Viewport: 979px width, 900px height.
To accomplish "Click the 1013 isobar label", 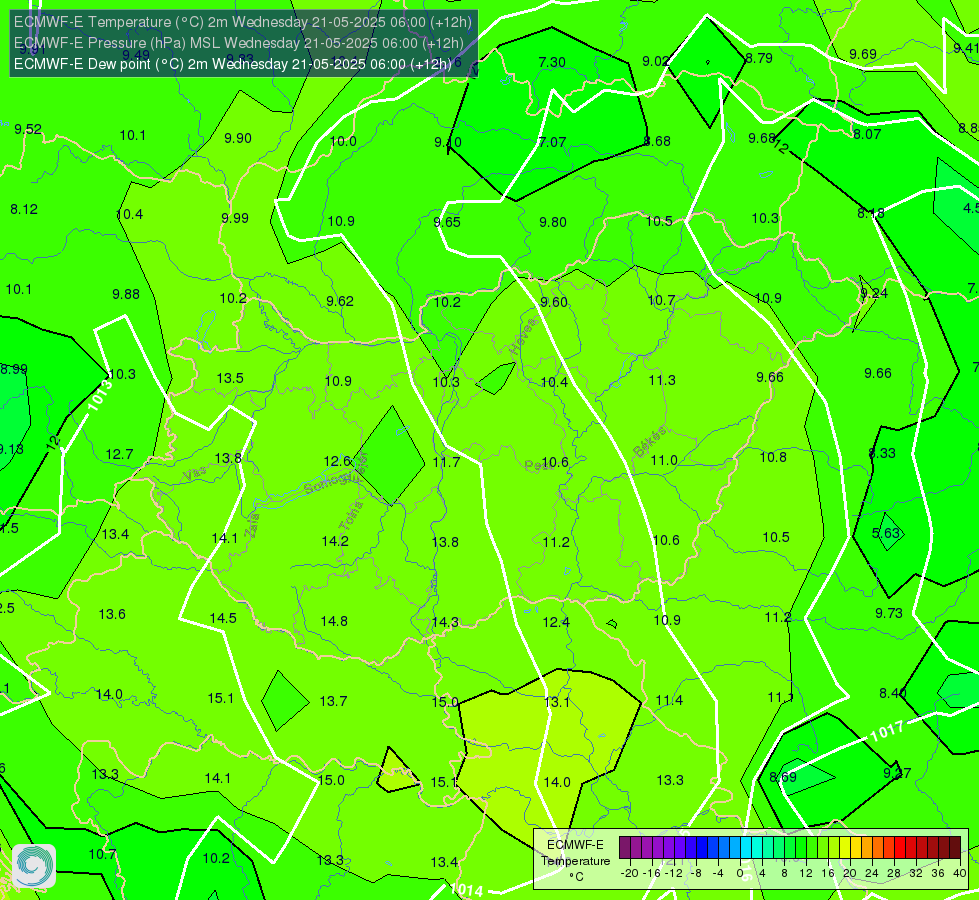I will pos(100,395).
